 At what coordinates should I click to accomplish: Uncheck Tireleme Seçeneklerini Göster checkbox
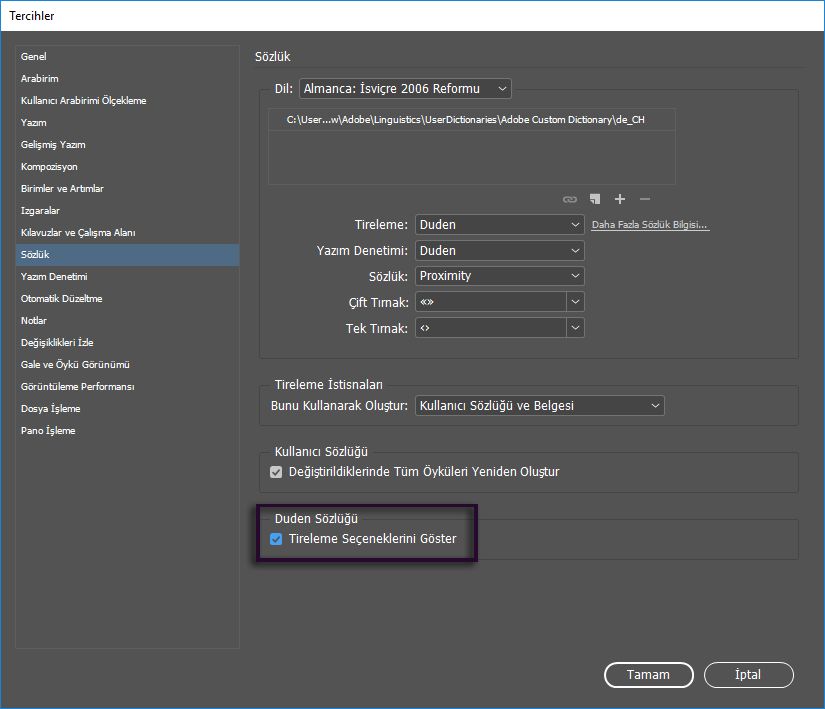(x=276, y=539)
